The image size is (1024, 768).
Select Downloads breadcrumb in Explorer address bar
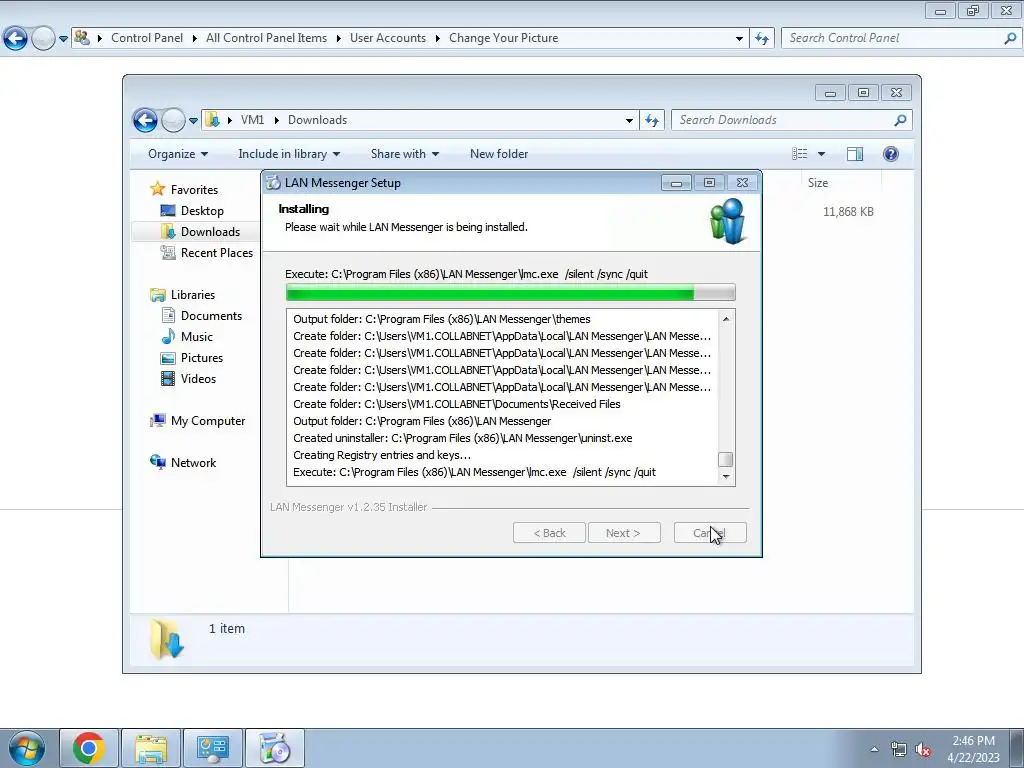317,120
